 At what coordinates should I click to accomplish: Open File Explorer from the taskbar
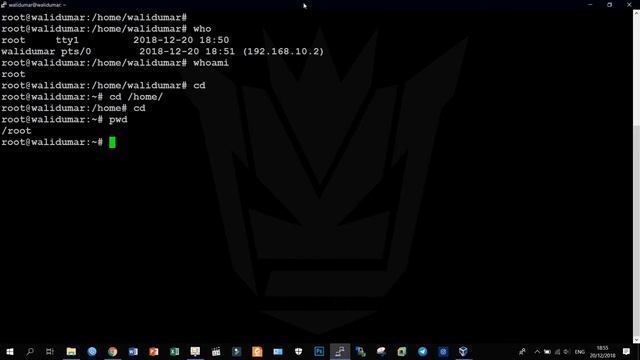(71, 351)
